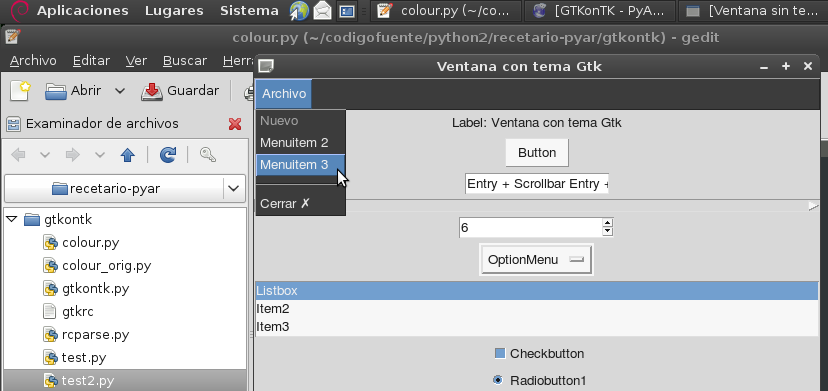Open the Sistema panel menu

point(249,11)
